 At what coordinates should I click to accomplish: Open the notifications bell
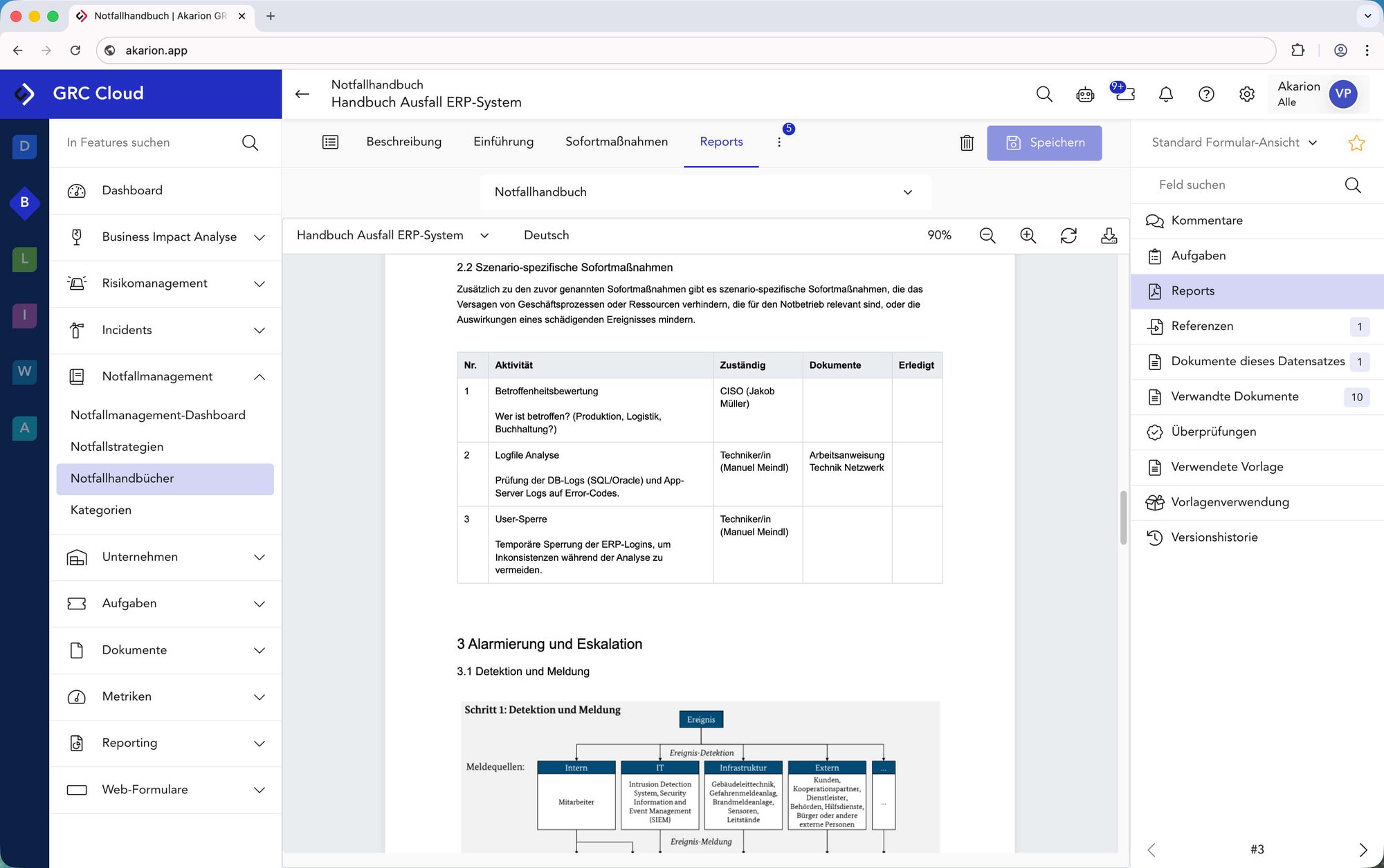tap(1165, 94)
